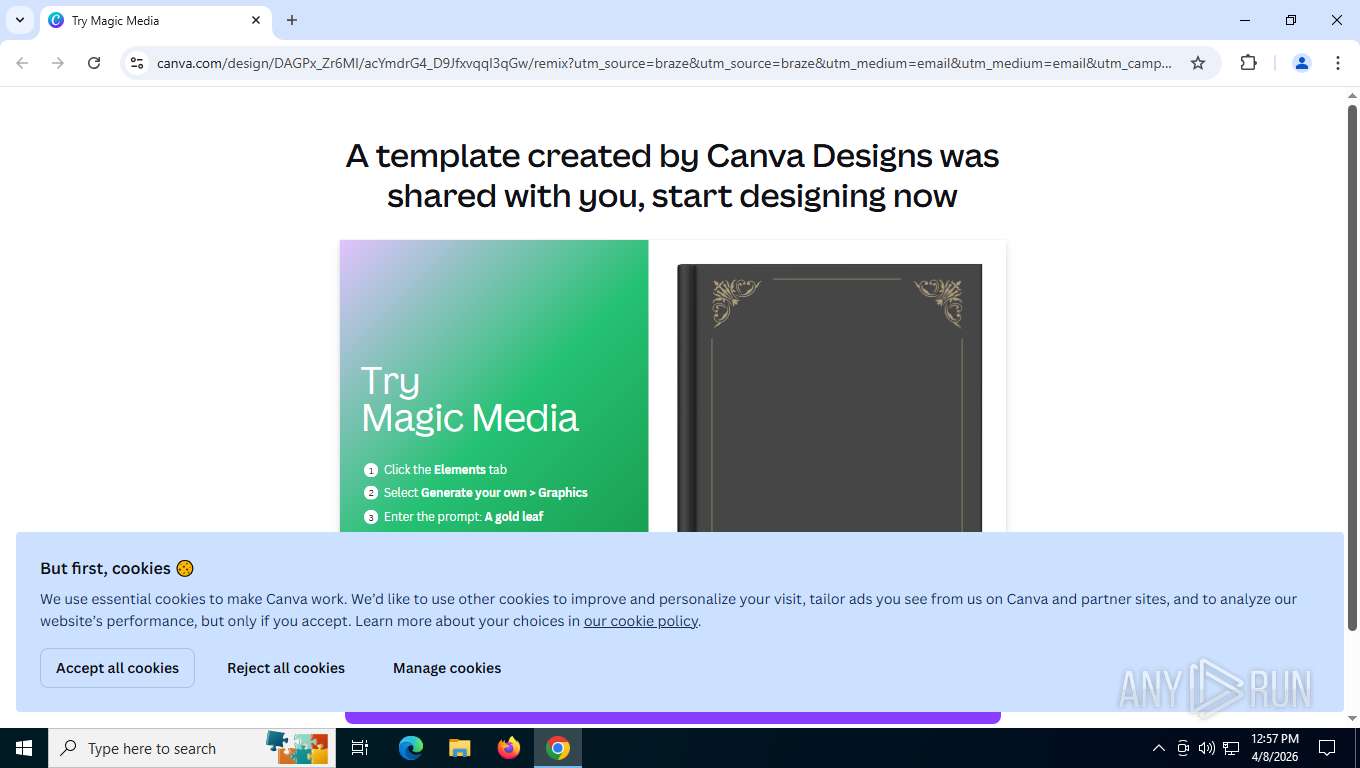Open Task View on the taskbar
This screenshot has height=768, width=1360.
360,748
